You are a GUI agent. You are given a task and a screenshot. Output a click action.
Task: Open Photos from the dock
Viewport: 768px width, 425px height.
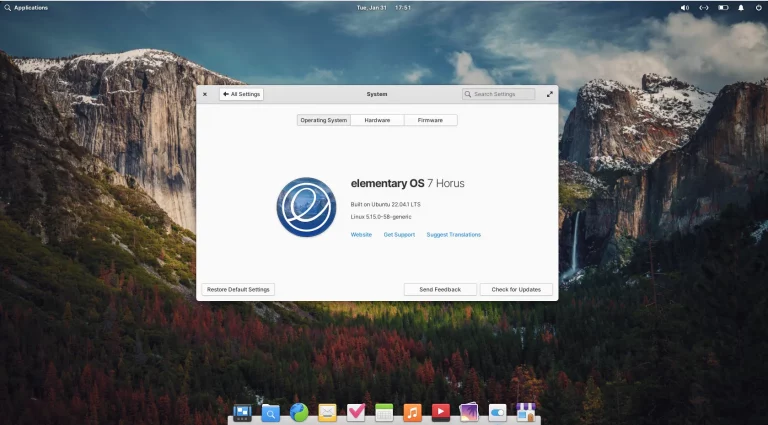pos(469,412)
